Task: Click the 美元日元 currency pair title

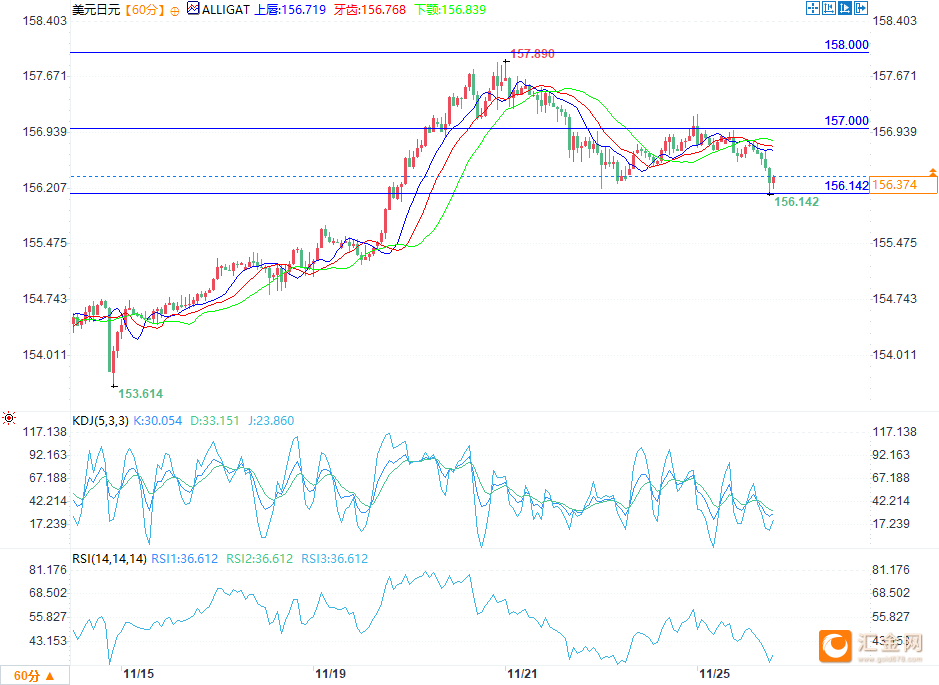Action: pyautogui.click(x=95, y=9)
